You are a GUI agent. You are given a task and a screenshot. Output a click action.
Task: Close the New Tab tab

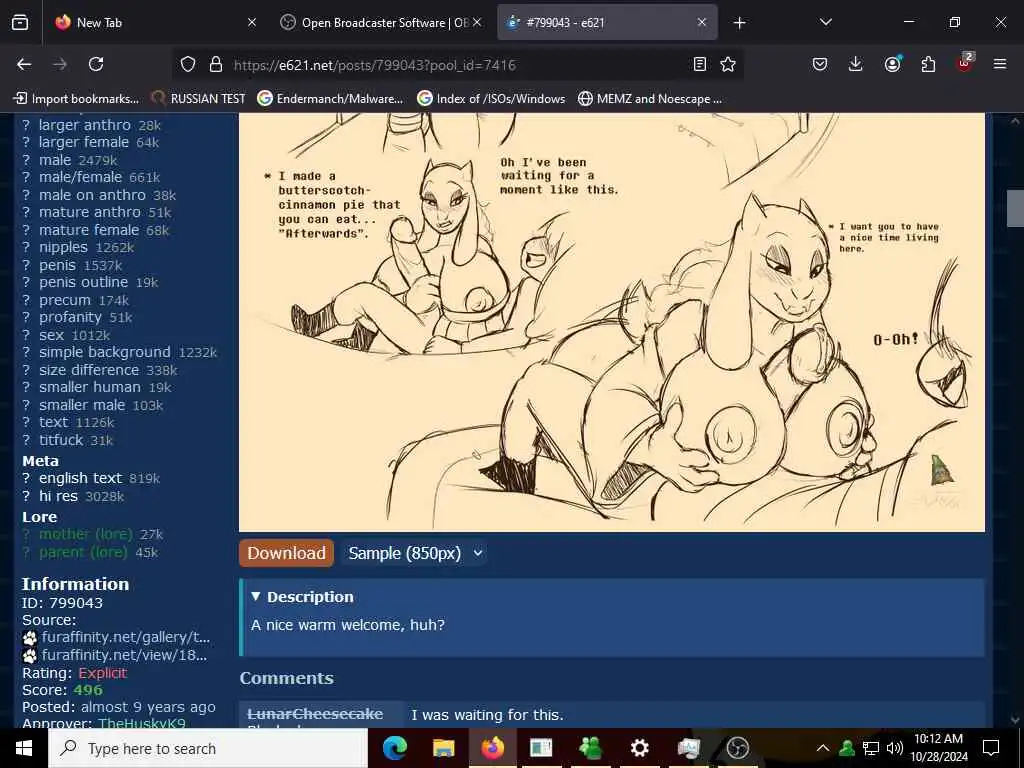click(x=252, y=22)
